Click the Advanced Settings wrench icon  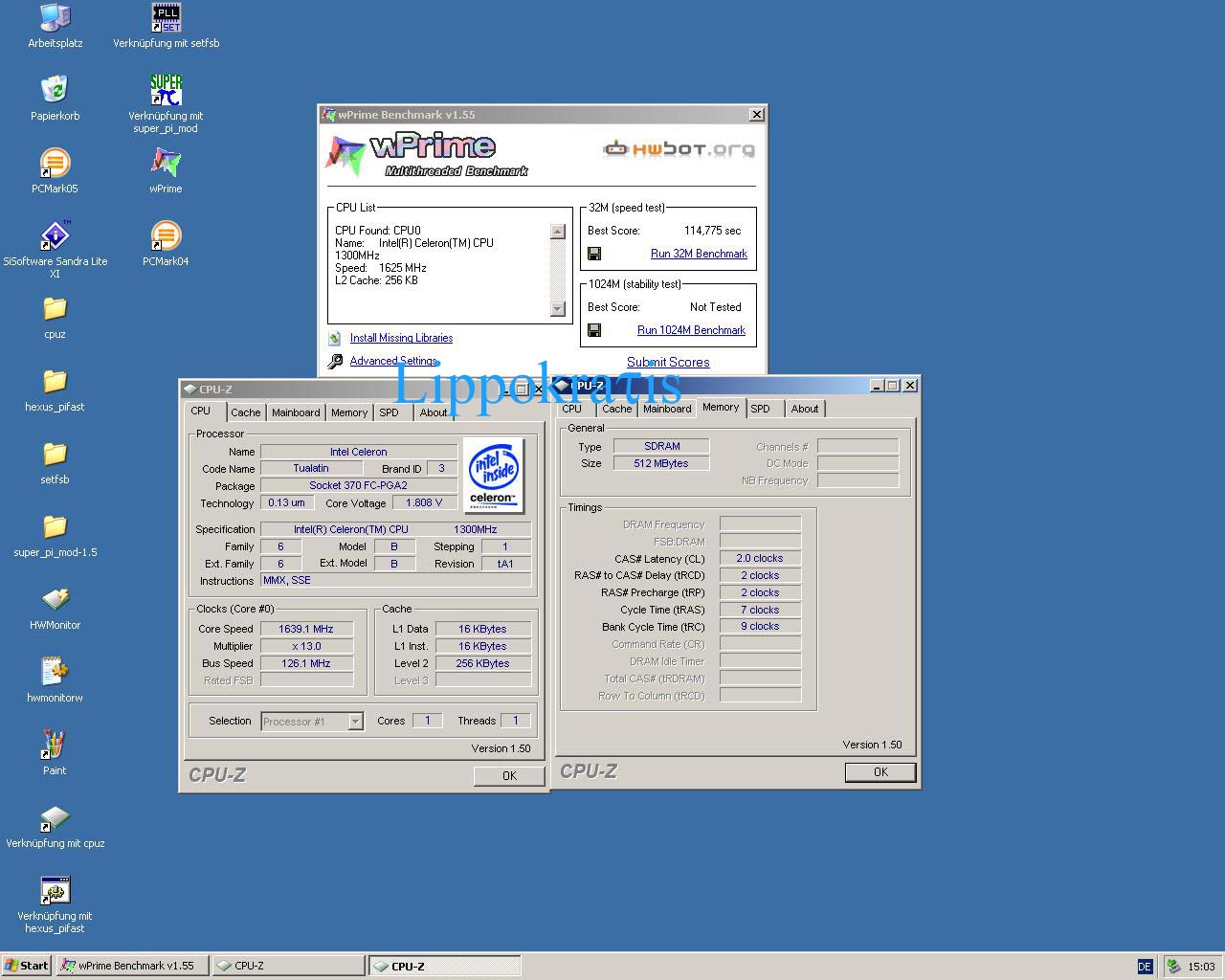(x=335, y=362)
